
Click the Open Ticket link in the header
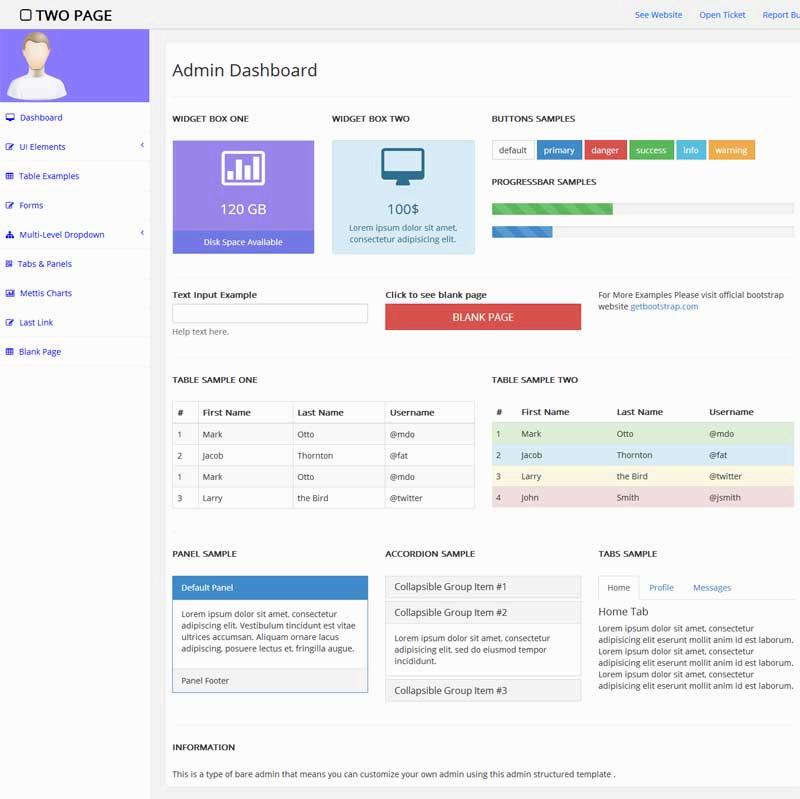coord(722,15)
